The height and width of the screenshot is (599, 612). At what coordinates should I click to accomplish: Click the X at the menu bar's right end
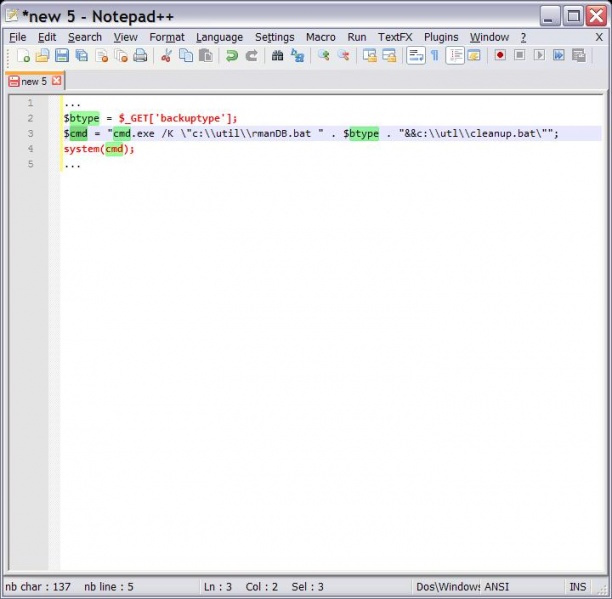pos(599,37)
